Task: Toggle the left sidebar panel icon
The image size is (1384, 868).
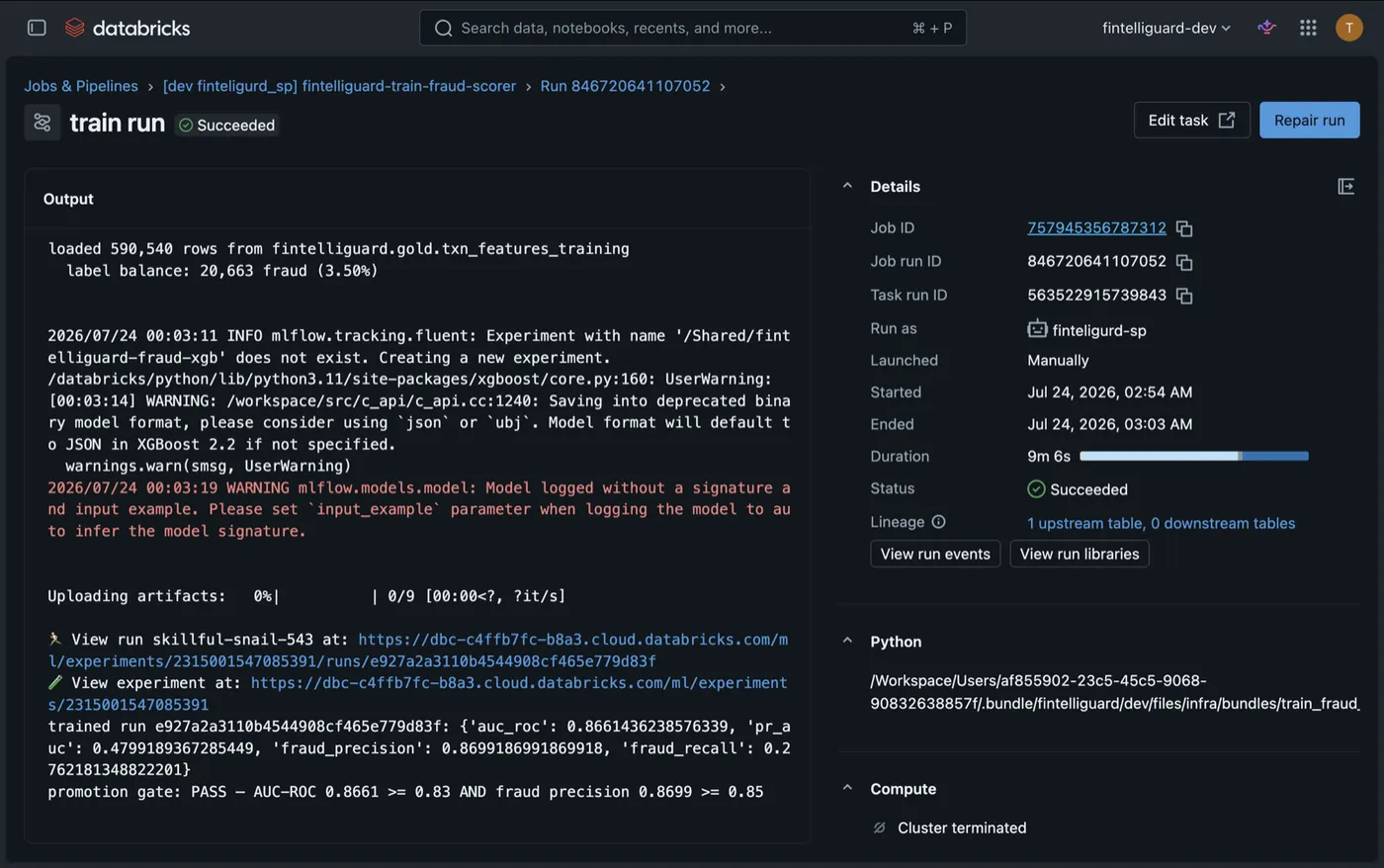Action: click(x=37, y=28)
